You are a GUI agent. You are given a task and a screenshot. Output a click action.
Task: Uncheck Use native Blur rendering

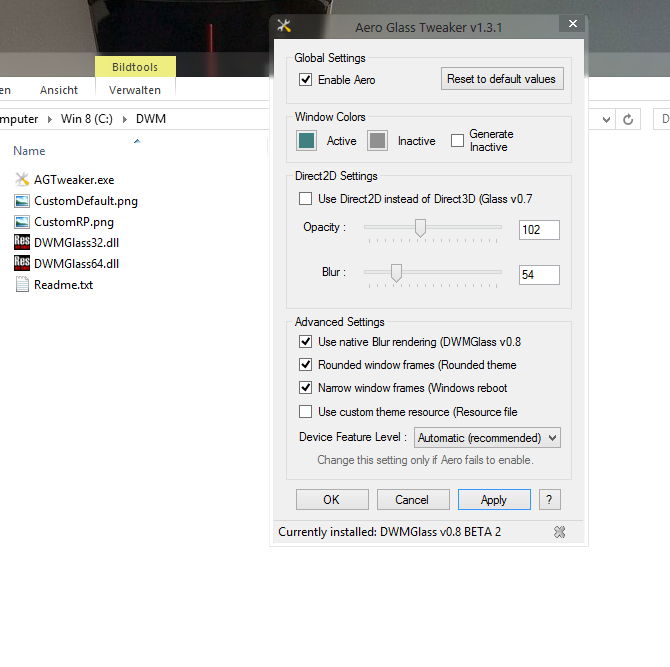pyautogui.click(x=305, y=341)
